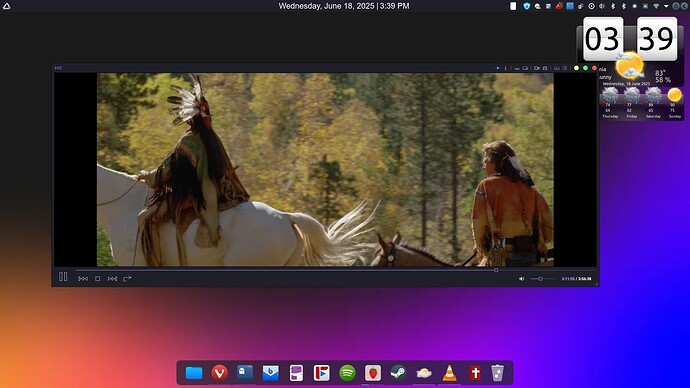The height and width of the screenshot is (388, 690).
Task: Open the blue Files folder in the dock
Action: [x=194, y=373]
